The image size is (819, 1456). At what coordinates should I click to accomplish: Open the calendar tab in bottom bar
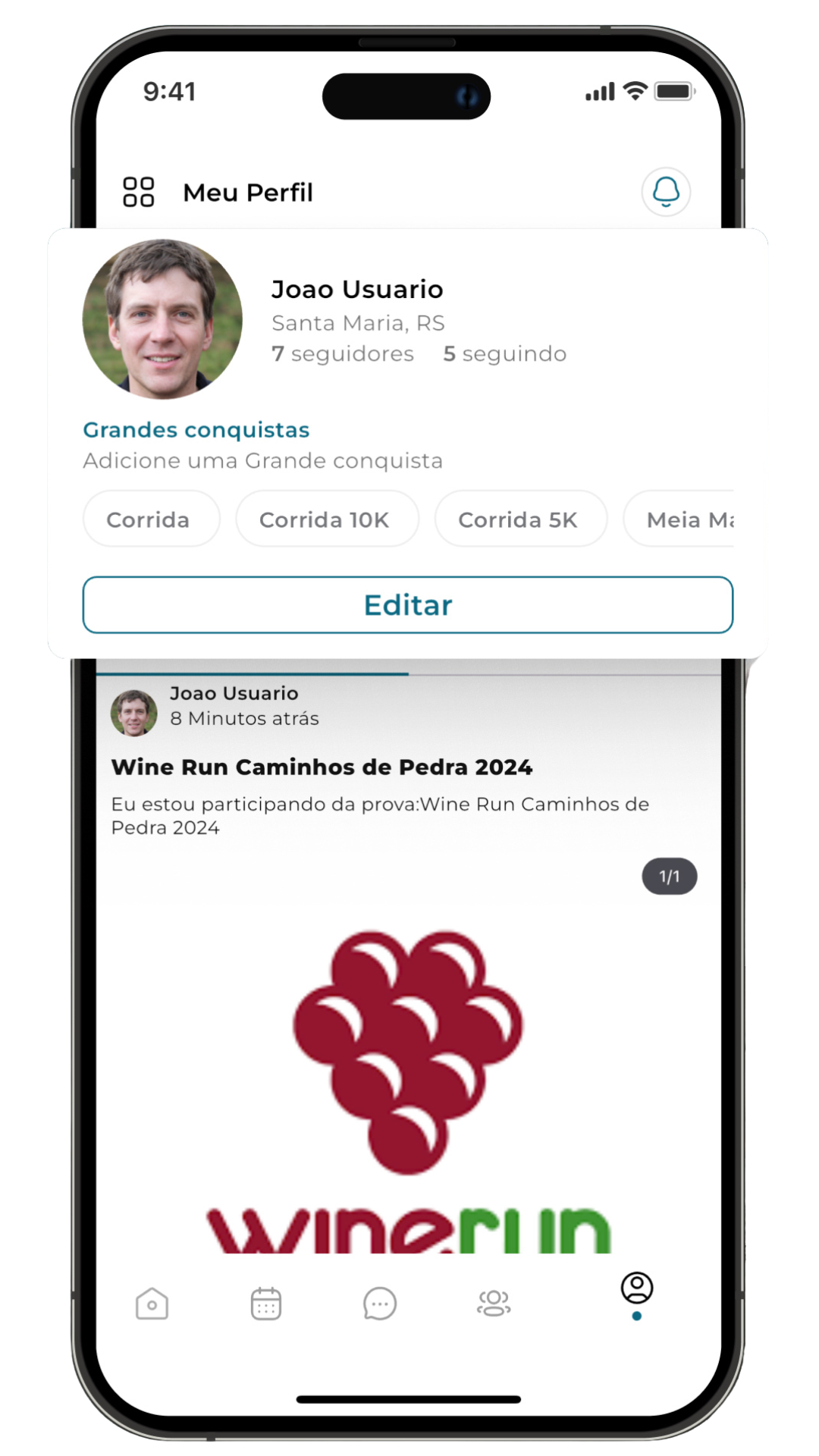(x=266, y=1304)
